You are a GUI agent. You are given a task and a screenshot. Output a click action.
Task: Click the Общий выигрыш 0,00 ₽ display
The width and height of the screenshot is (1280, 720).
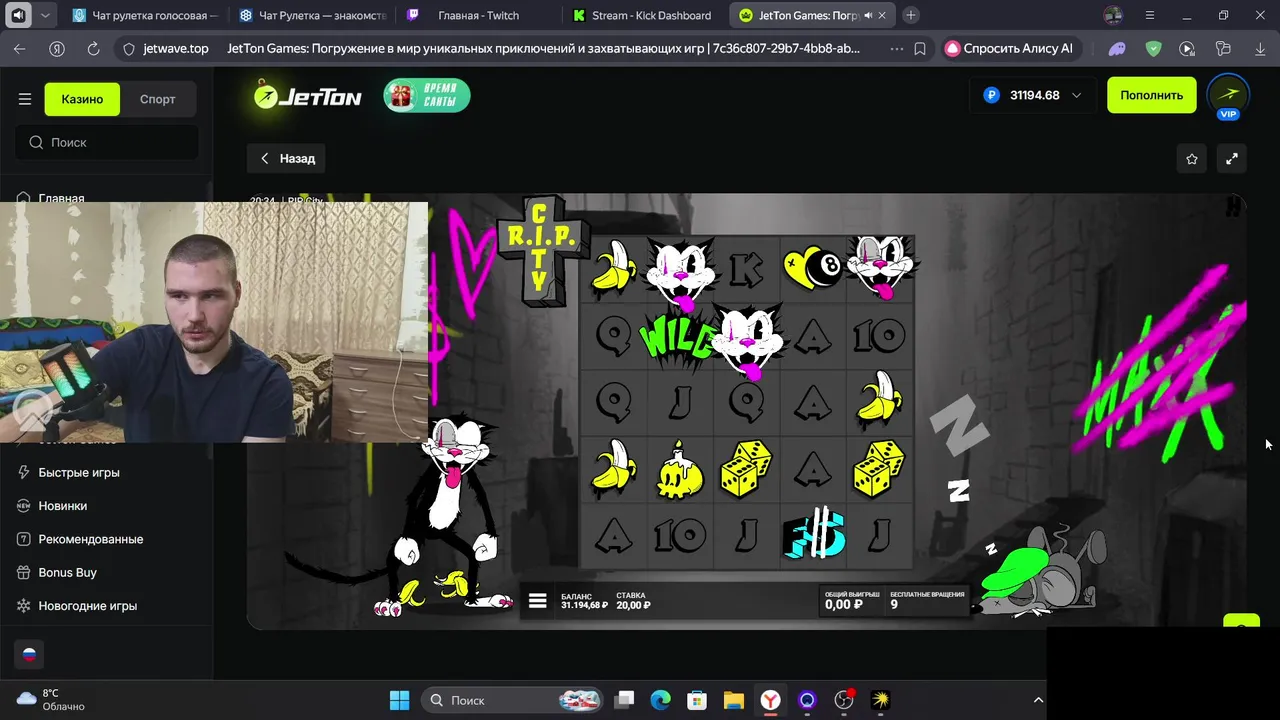(852, 600)
